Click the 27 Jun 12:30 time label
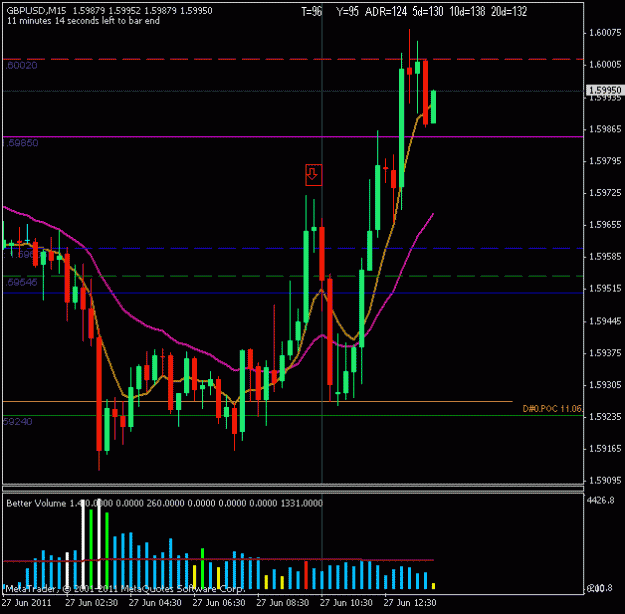Image resolution: width=625 pixels, height=614 pixels. click(410, 602)
